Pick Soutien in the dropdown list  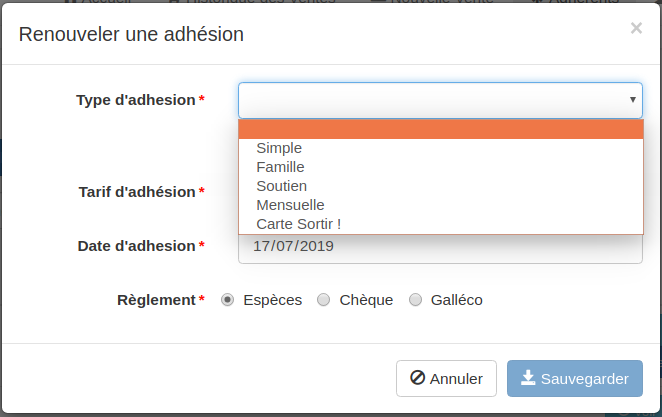point(281,186)
